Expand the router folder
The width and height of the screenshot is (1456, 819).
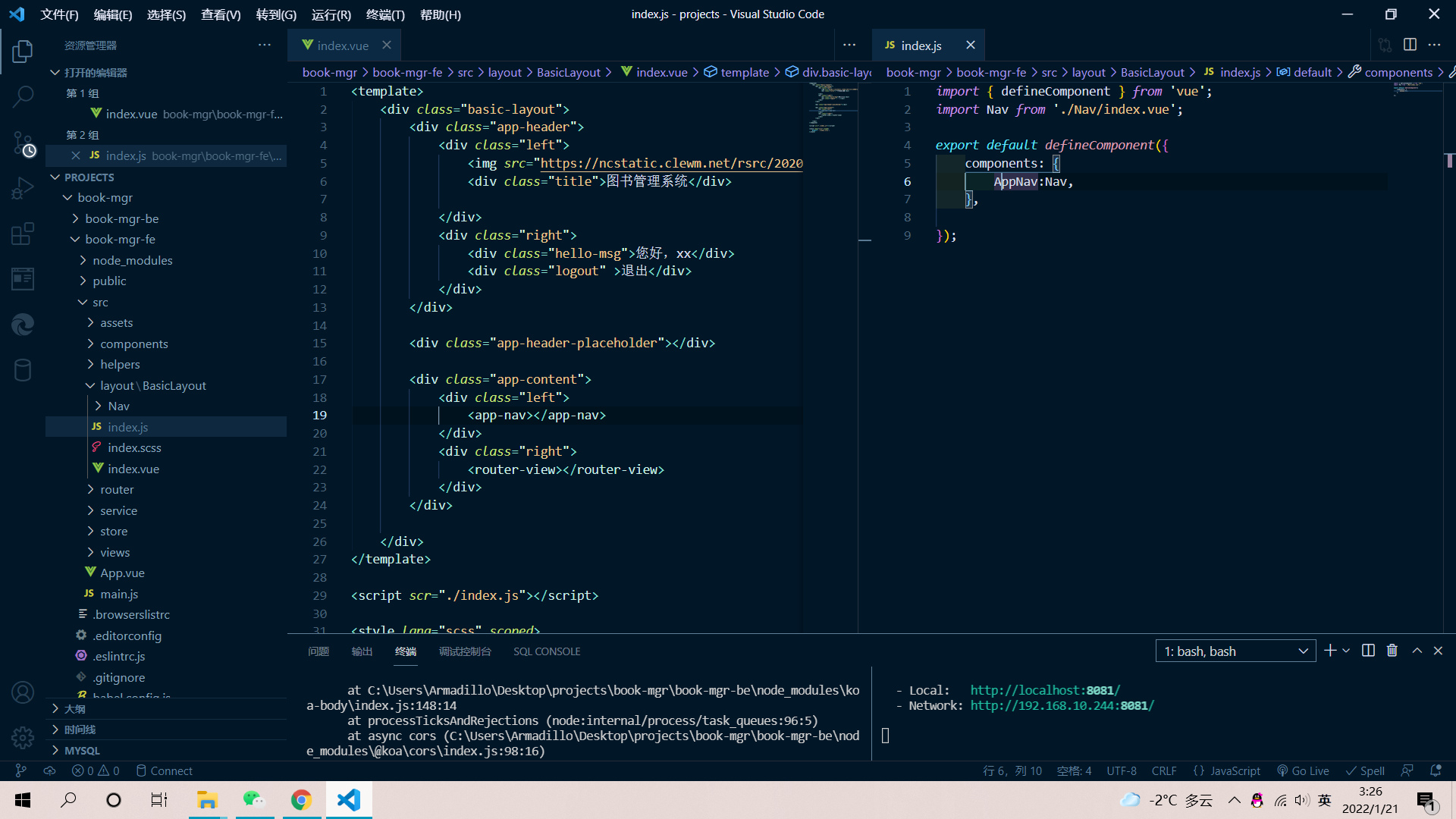click(x=117, y=489)
